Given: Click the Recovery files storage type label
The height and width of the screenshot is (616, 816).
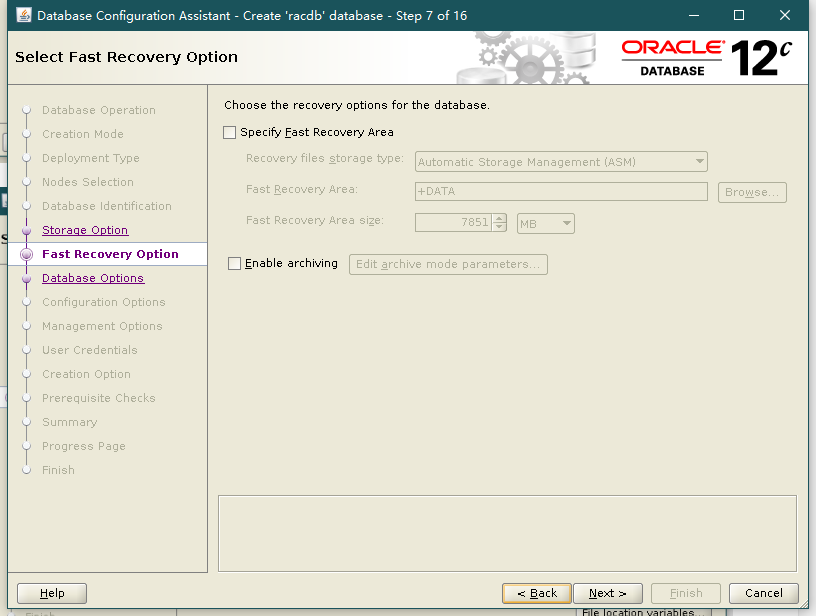Looking at the screenshot, I should [x=325, y=158].
